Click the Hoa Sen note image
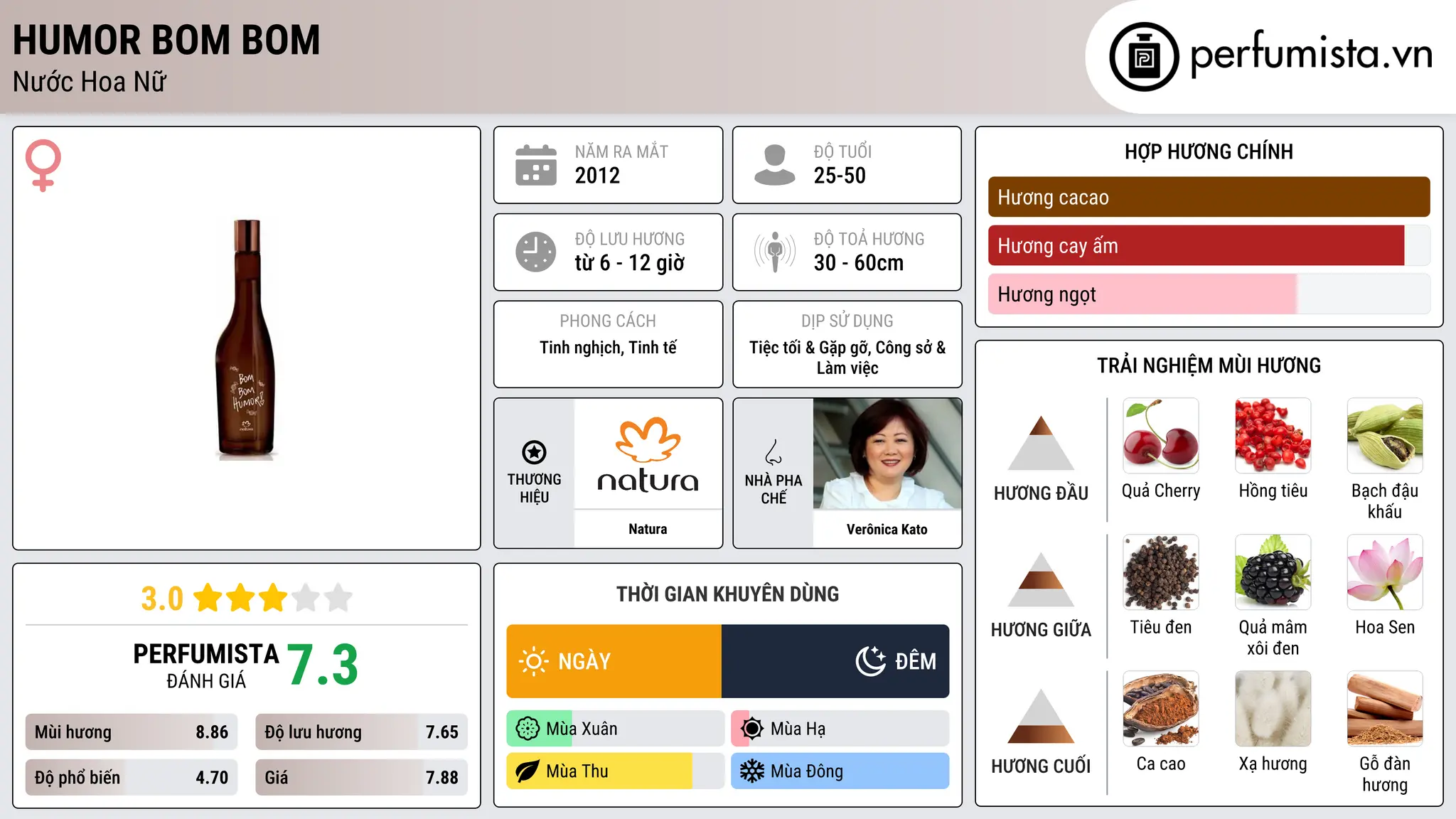Viewport: 1456px width, 819px height. pyautogui.click(x=1385, y=572)
